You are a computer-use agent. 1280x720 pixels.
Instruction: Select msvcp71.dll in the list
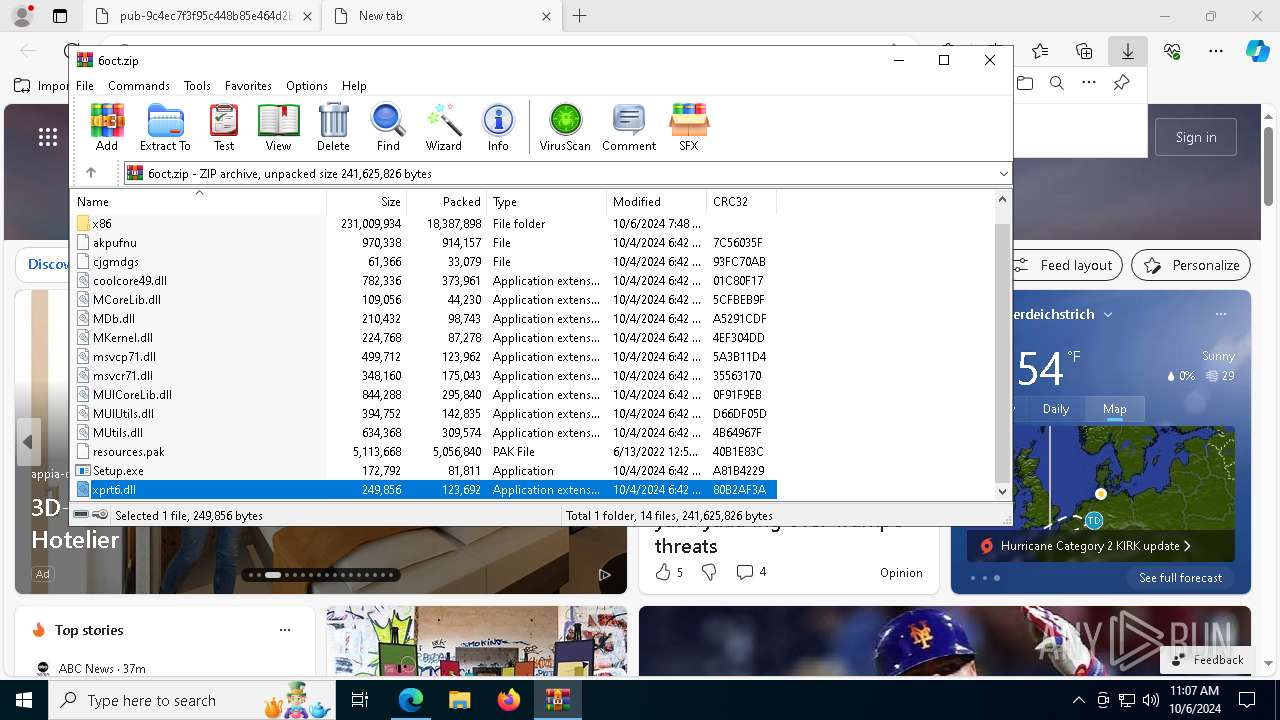pyautogui.click(x=425, y=357)
